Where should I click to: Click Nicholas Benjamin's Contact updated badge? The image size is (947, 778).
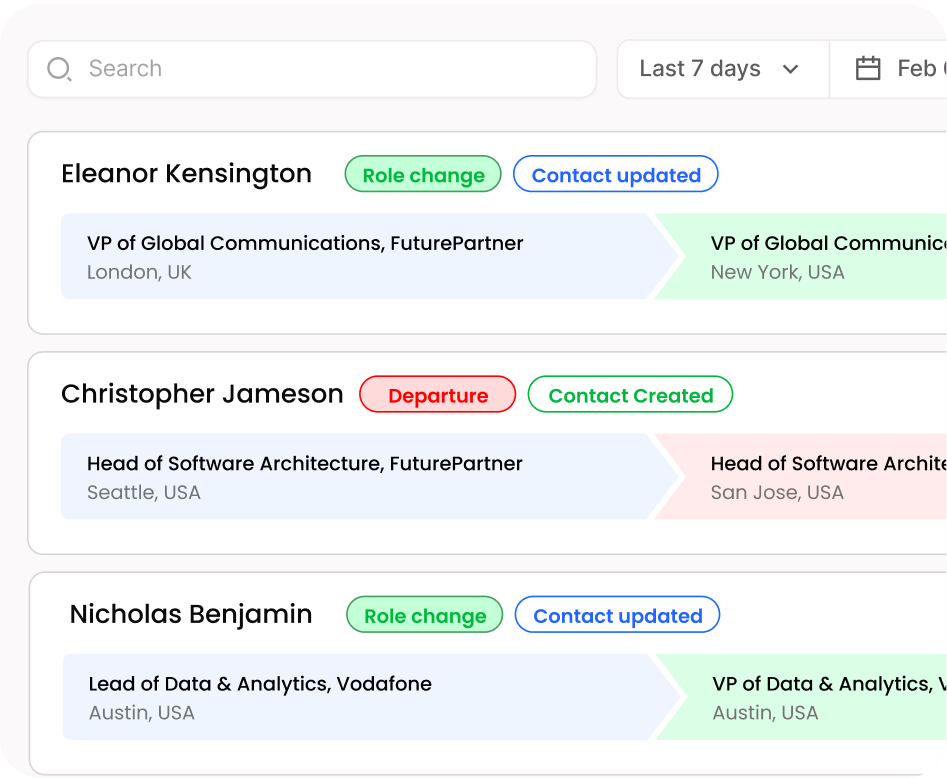pos(617,615)
